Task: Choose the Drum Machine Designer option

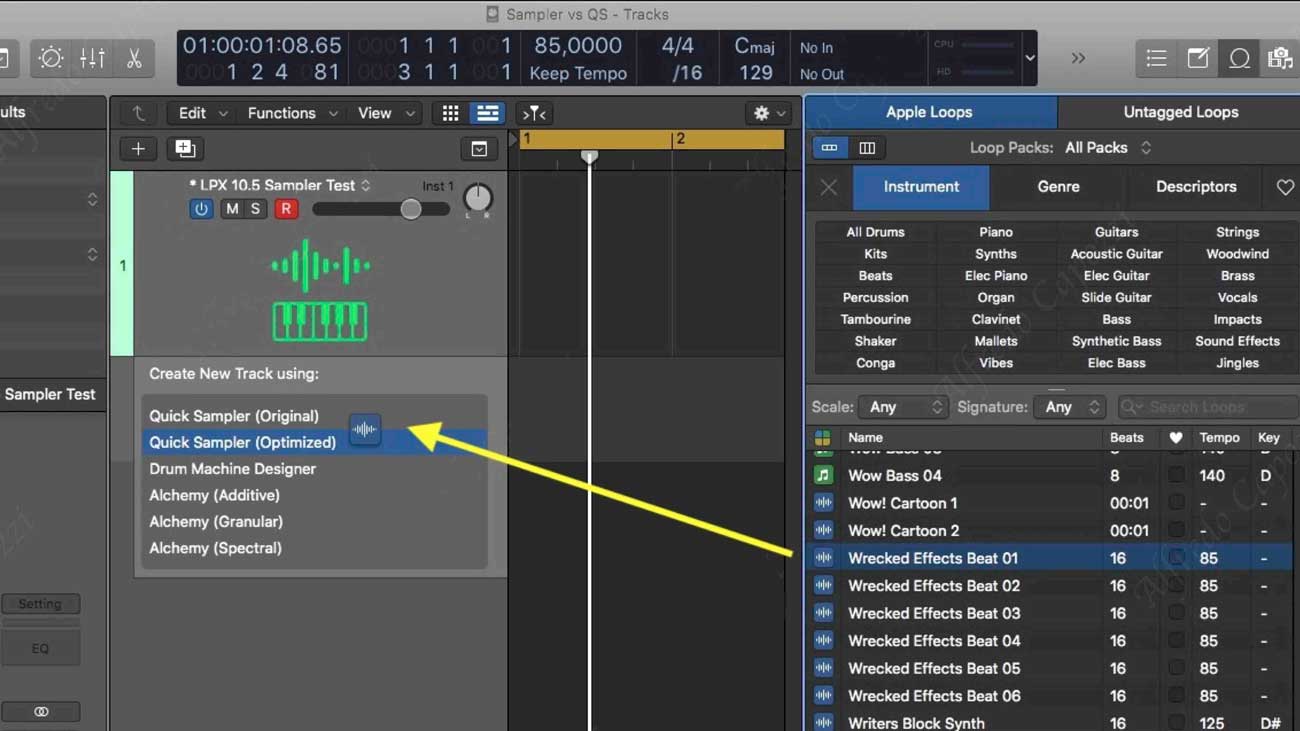Action: [x=232, y=469]
